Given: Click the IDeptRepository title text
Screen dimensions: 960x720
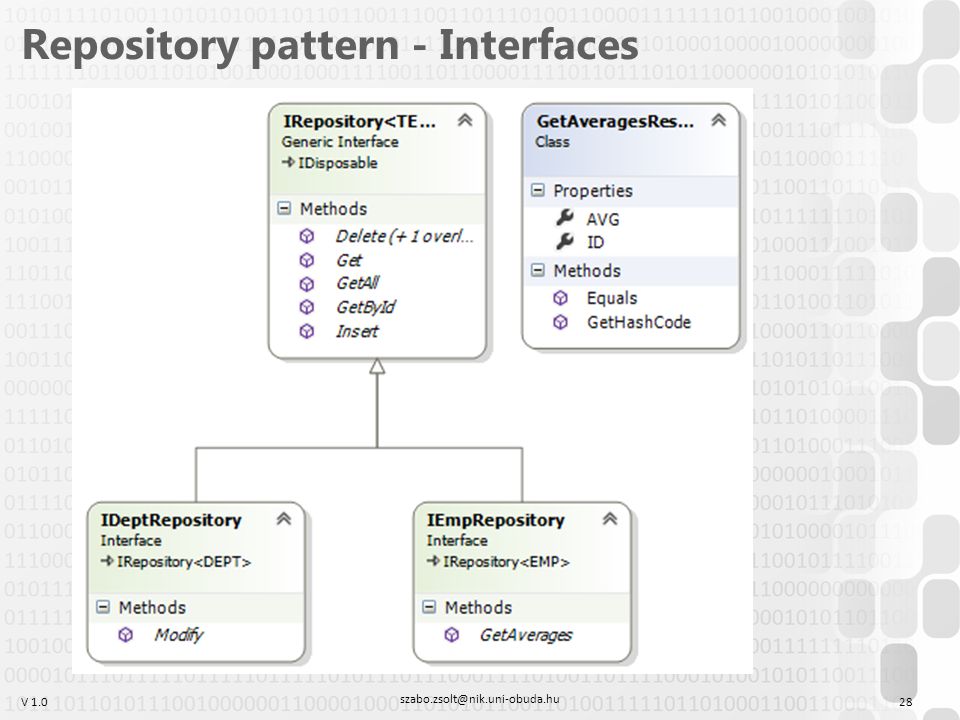Looking at the screenshot, I should pyautogui.click(x=171, y=520).
